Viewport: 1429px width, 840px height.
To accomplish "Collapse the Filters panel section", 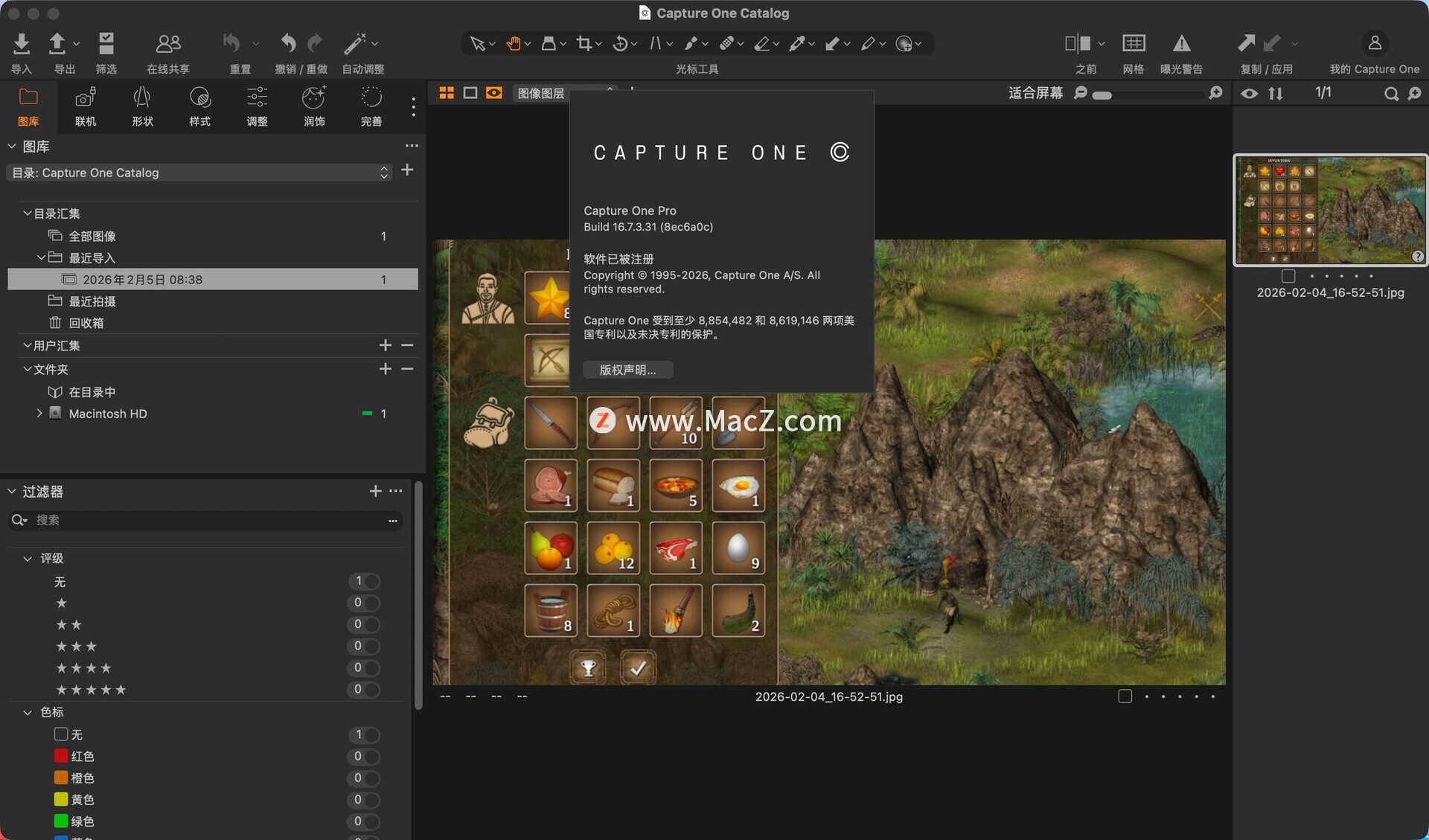I will [x=12, y=491].
